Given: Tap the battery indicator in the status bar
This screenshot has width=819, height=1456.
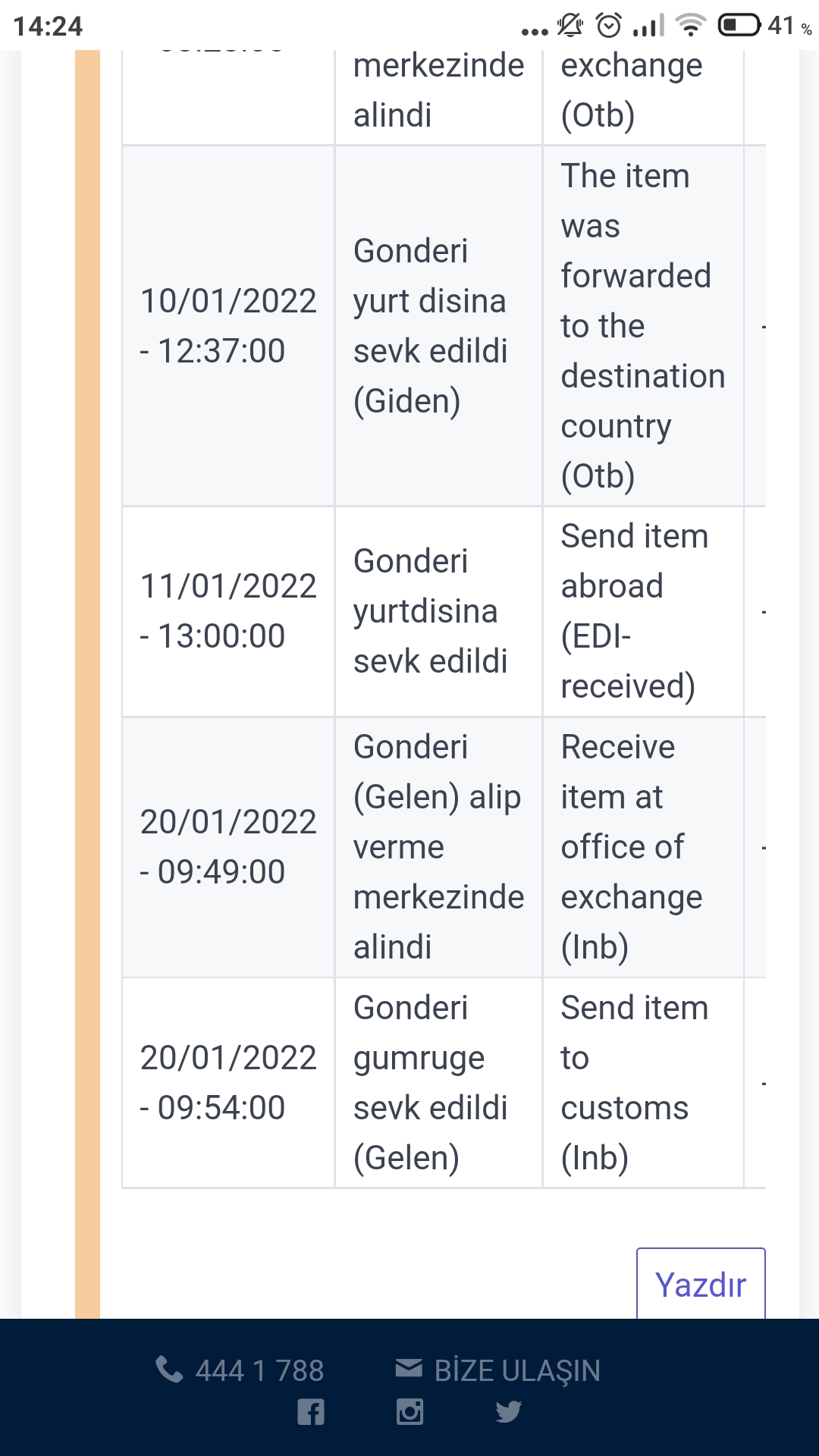Looking at the screenshot, I should pyautogui.click(x=739, y=26).
